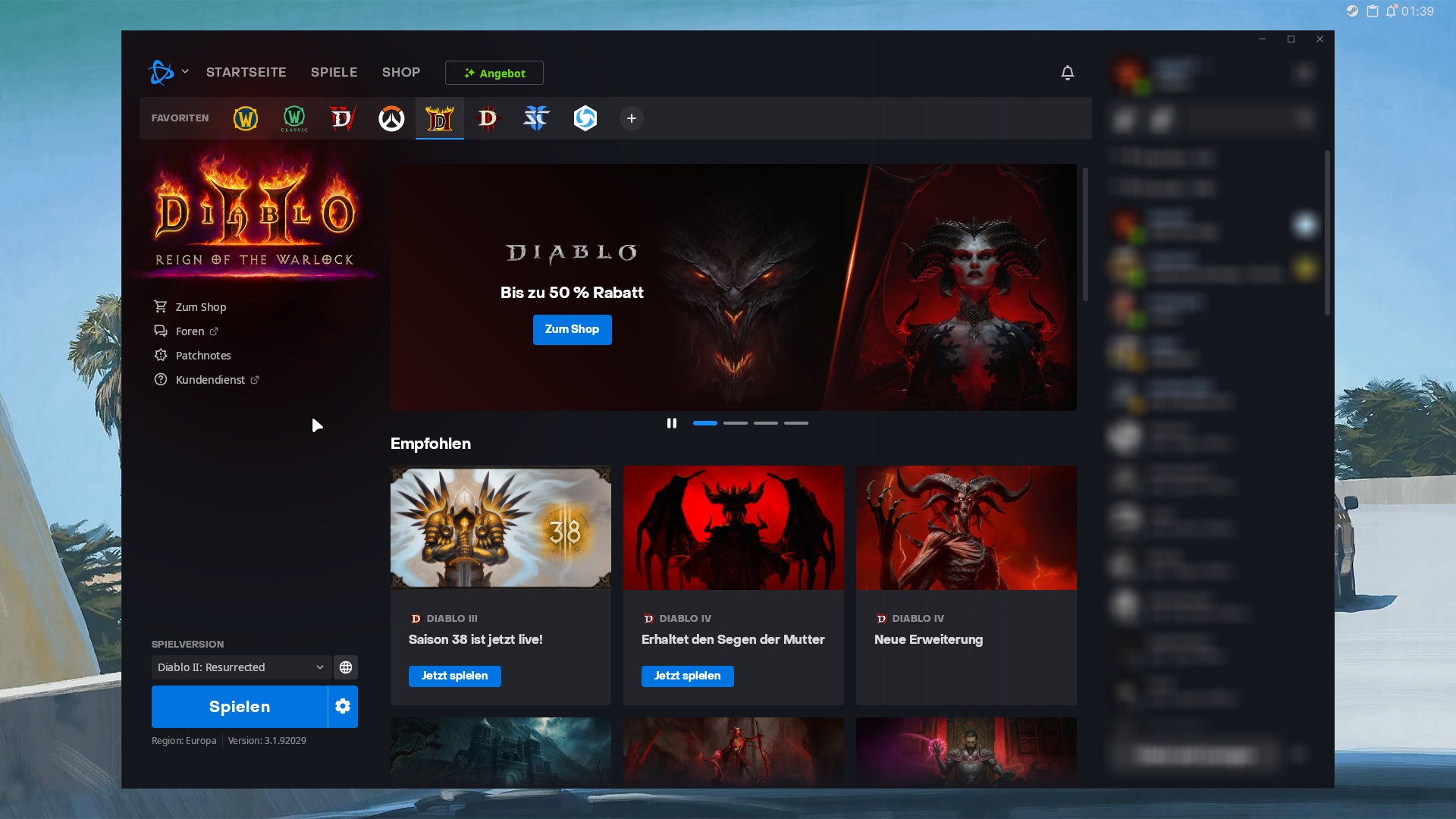The image size is (1456, 819).
Task: Go to SPIELE tab
Action: [x=334, y=72]
